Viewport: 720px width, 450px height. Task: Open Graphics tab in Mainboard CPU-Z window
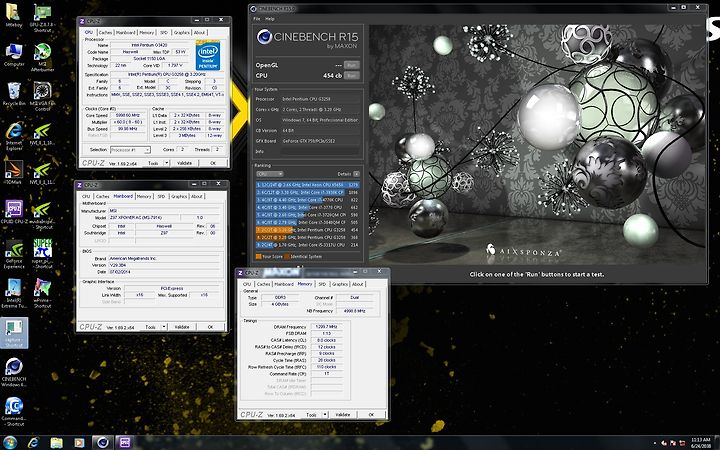179,197
